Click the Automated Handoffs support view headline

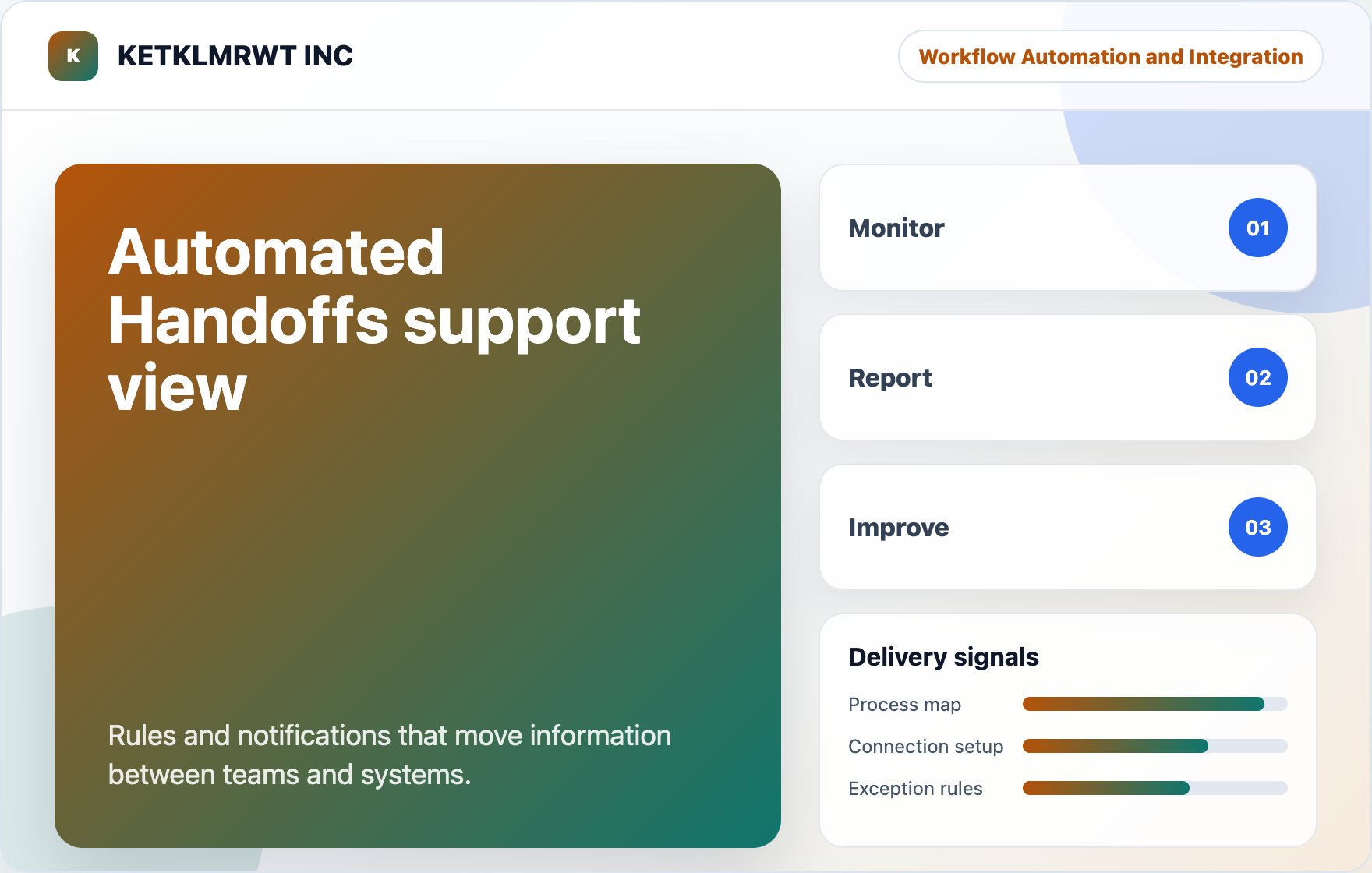point(374,320)
